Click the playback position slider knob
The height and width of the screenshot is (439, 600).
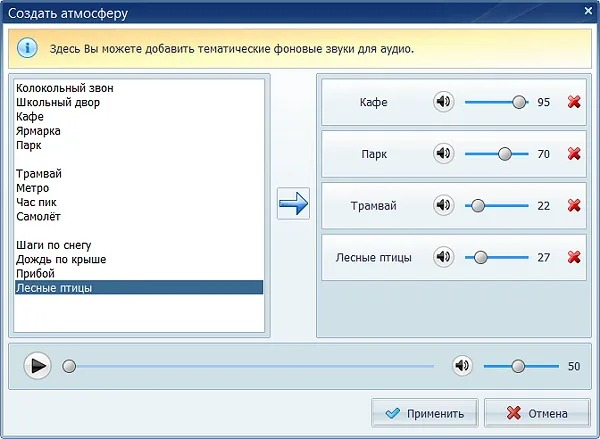[x=69, y=366]
